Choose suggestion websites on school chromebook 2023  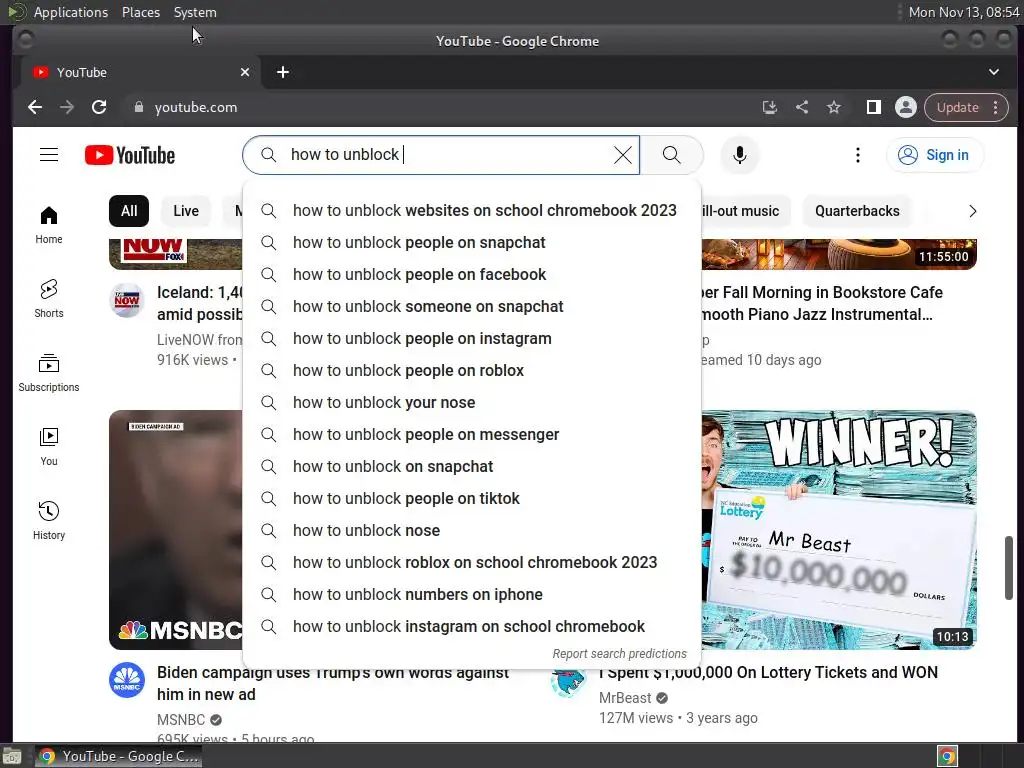click(472, 210)
